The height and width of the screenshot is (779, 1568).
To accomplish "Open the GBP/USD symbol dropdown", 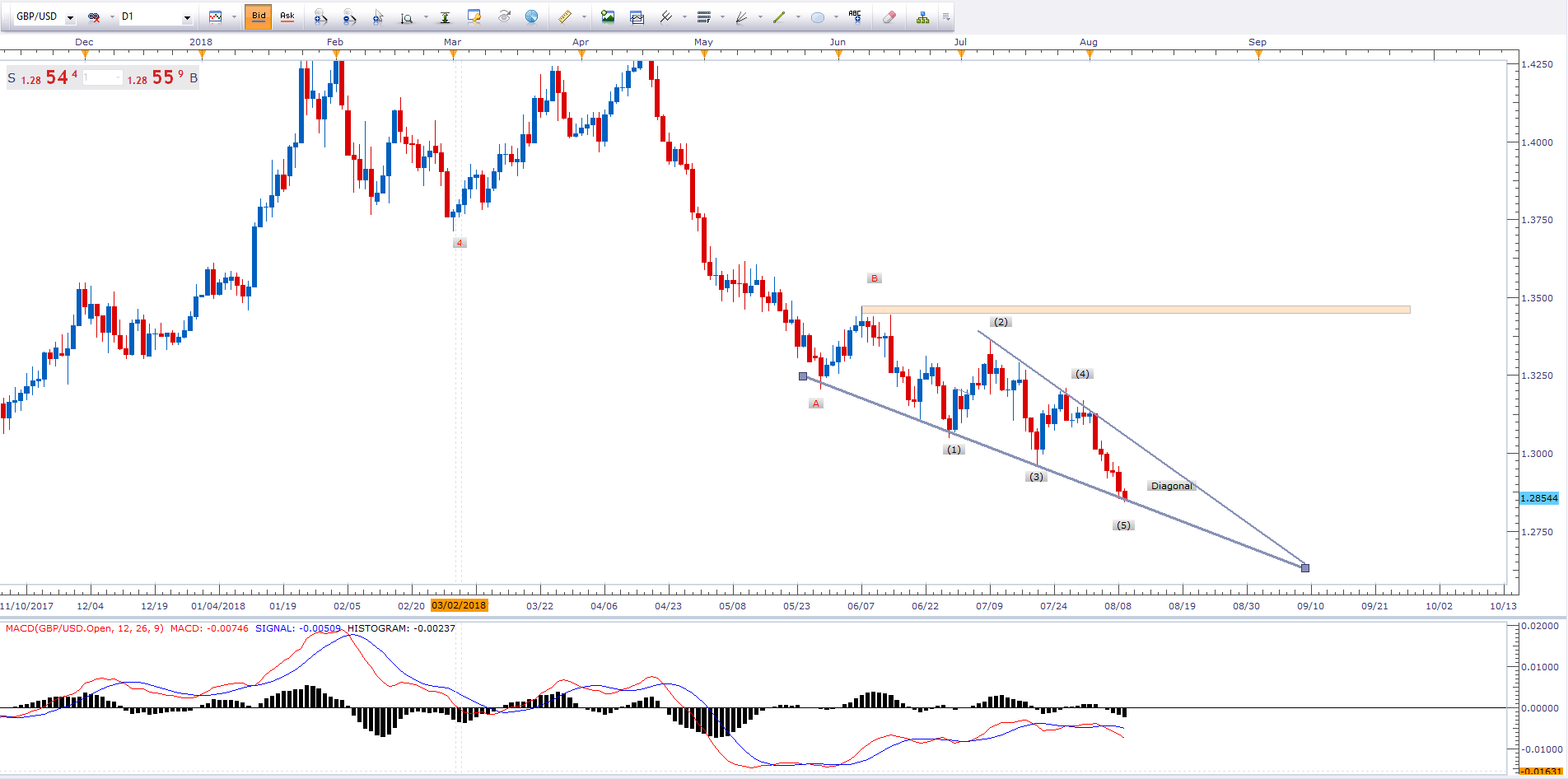I will click(x=70, y=17).
